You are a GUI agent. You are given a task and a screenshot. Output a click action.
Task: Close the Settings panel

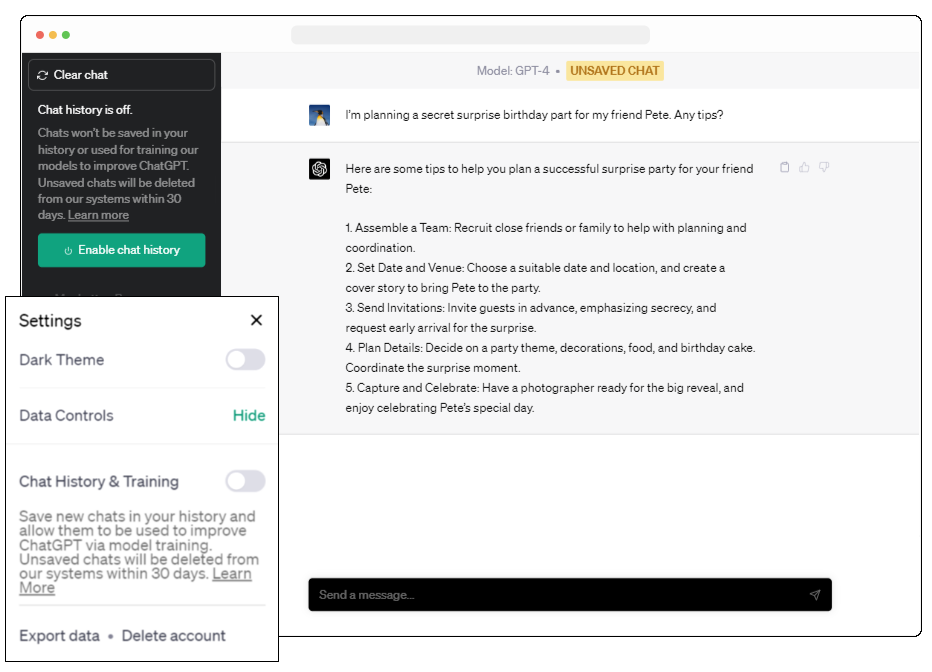pyautogui.click(x=256, y=320)
